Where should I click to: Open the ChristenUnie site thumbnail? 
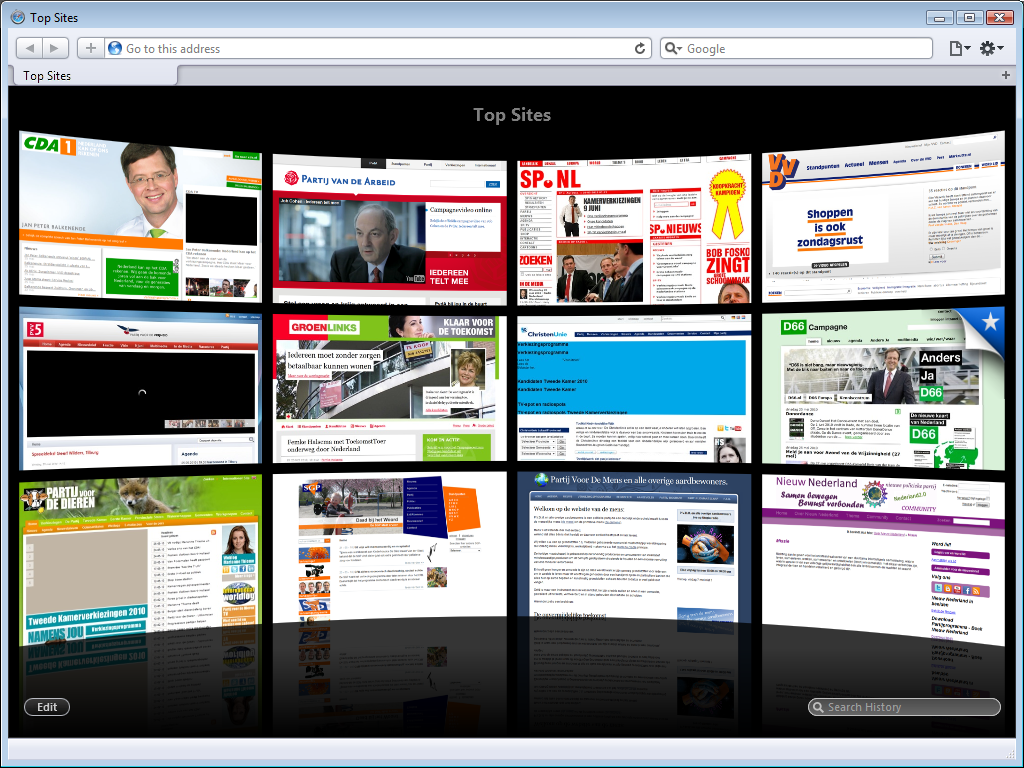pos(634,388)
